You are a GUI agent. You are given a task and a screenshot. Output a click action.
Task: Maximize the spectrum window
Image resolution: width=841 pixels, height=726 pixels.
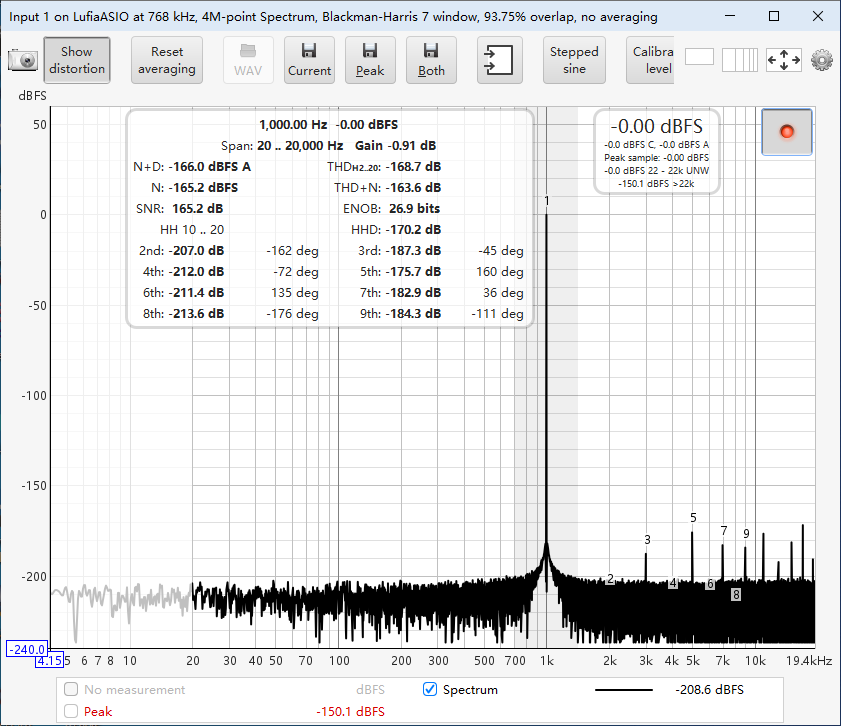point(773,16)
